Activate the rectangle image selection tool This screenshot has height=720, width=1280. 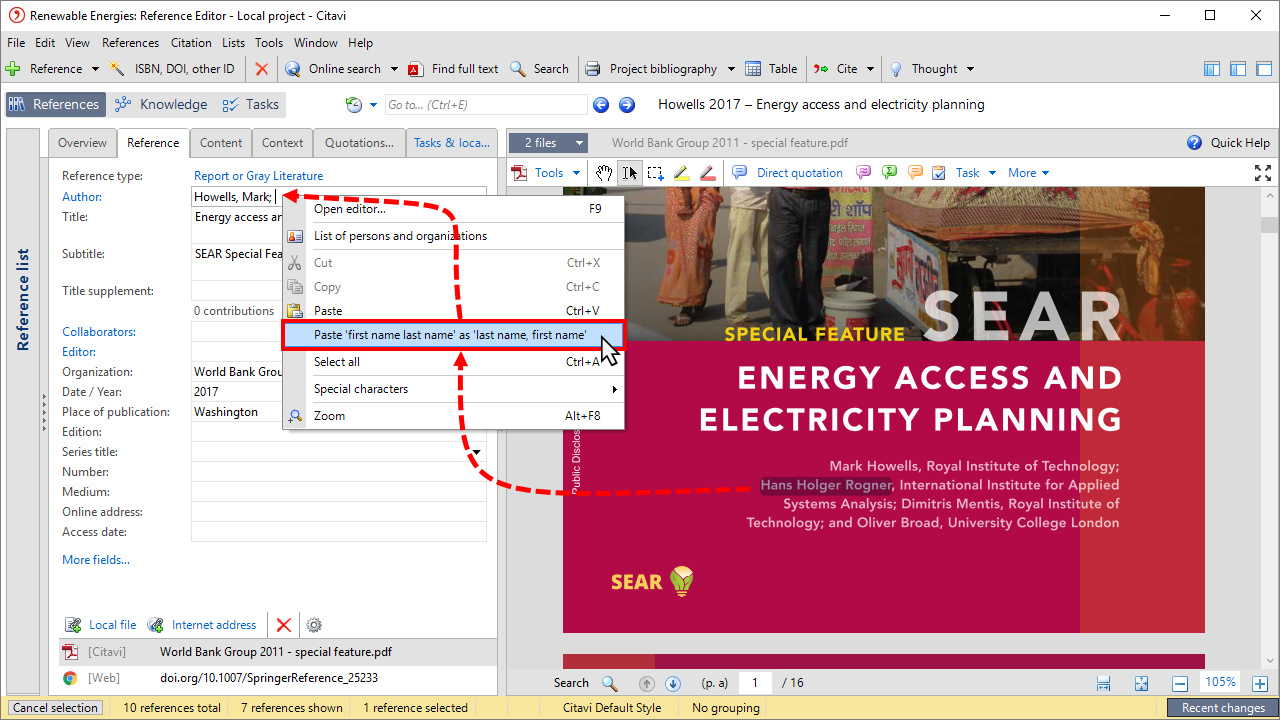656,173
